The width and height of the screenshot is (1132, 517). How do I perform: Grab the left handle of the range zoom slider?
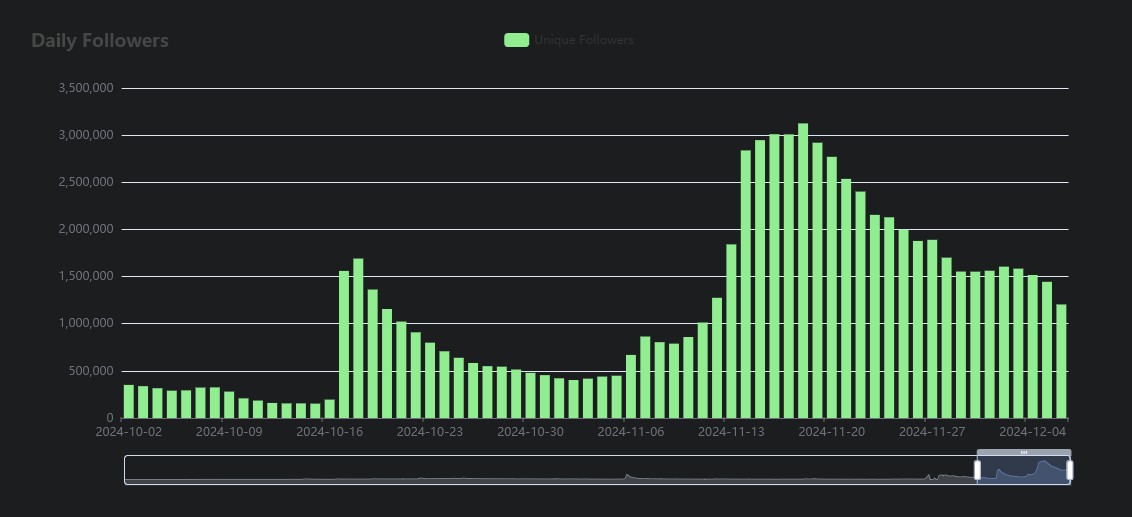pyautogui.click(x=978, y=470)
